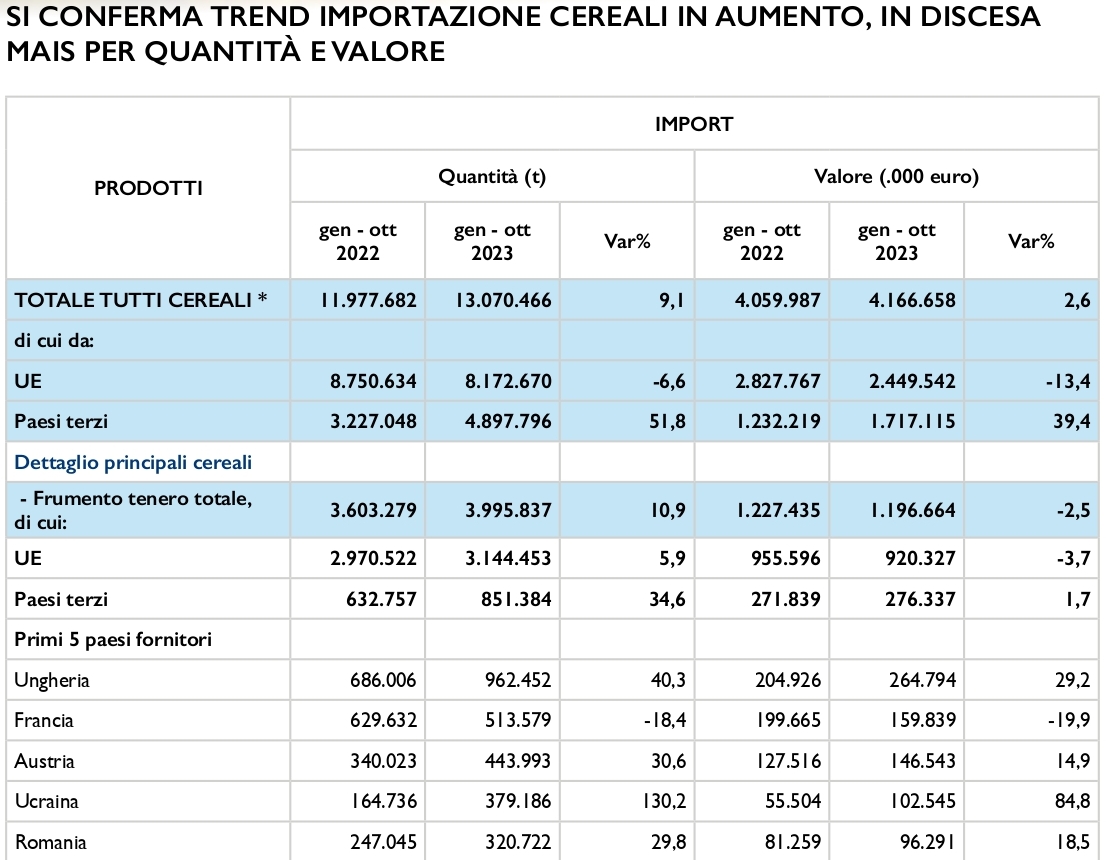Select the Quantità (t) header
The image size is (1106, 860).
(x=492, y=176)
